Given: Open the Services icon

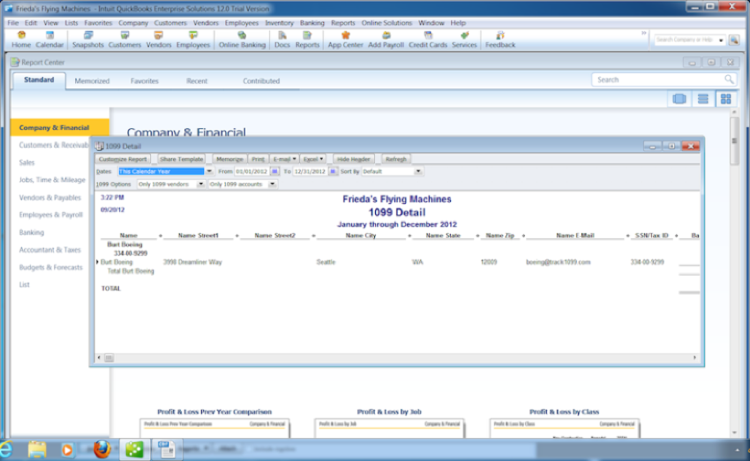Looking at the screenshot, I should pyautogui.click(x=464, y=40).
